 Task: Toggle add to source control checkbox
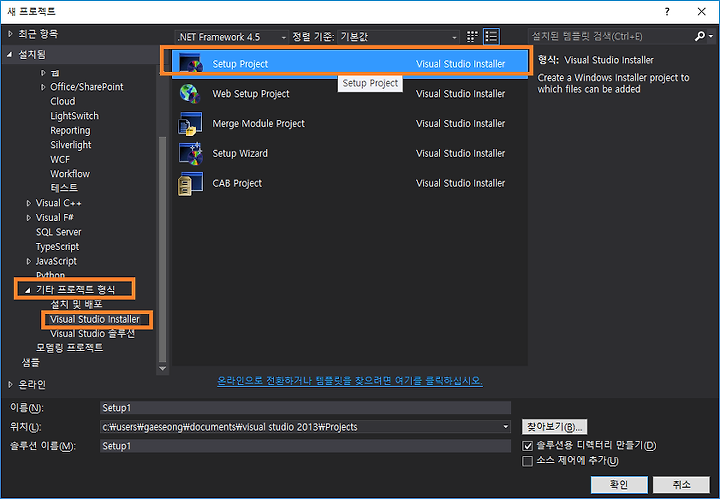coord(528,460)
